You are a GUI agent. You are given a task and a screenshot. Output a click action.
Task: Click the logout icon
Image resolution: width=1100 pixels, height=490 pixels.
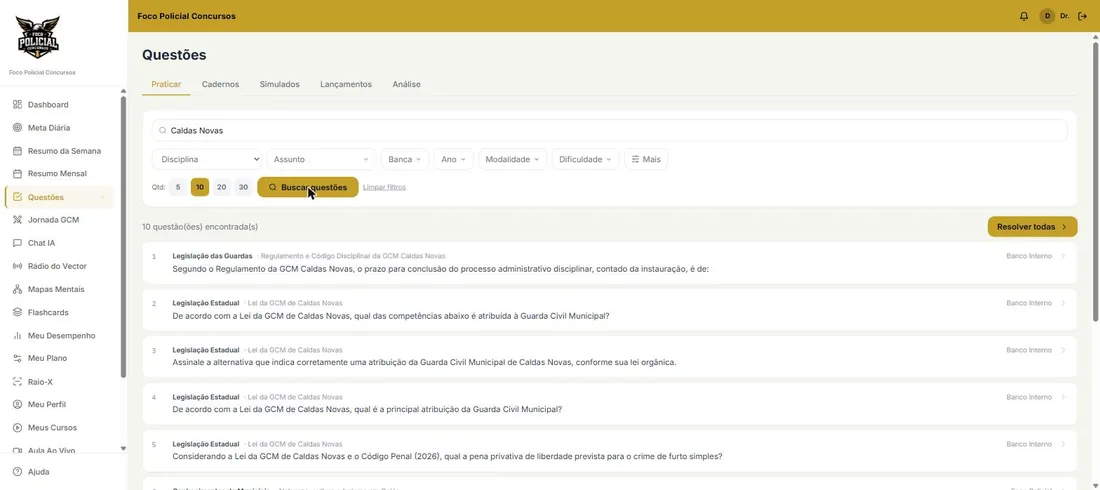(1082, 16)
